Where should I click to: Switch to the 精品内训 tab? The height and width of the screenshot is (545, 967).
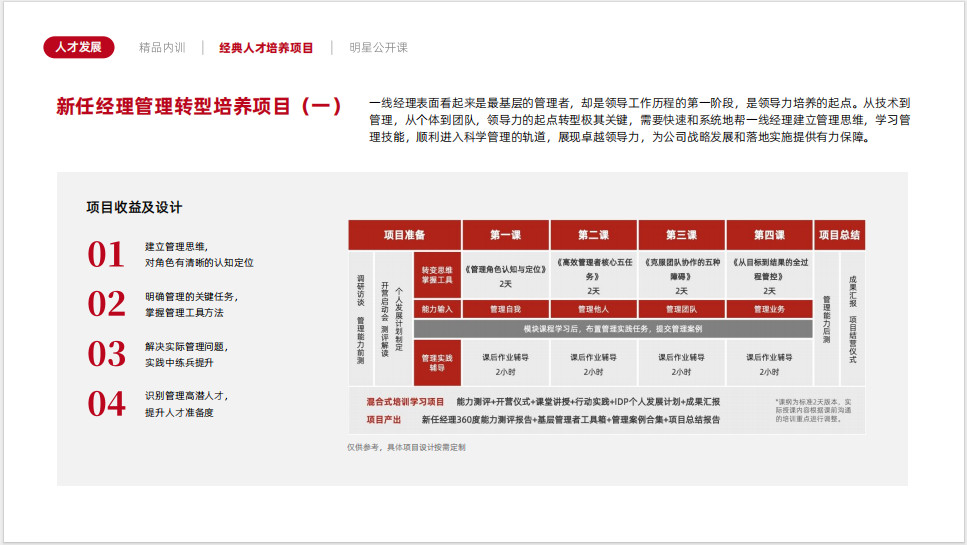tap(162, 47)
